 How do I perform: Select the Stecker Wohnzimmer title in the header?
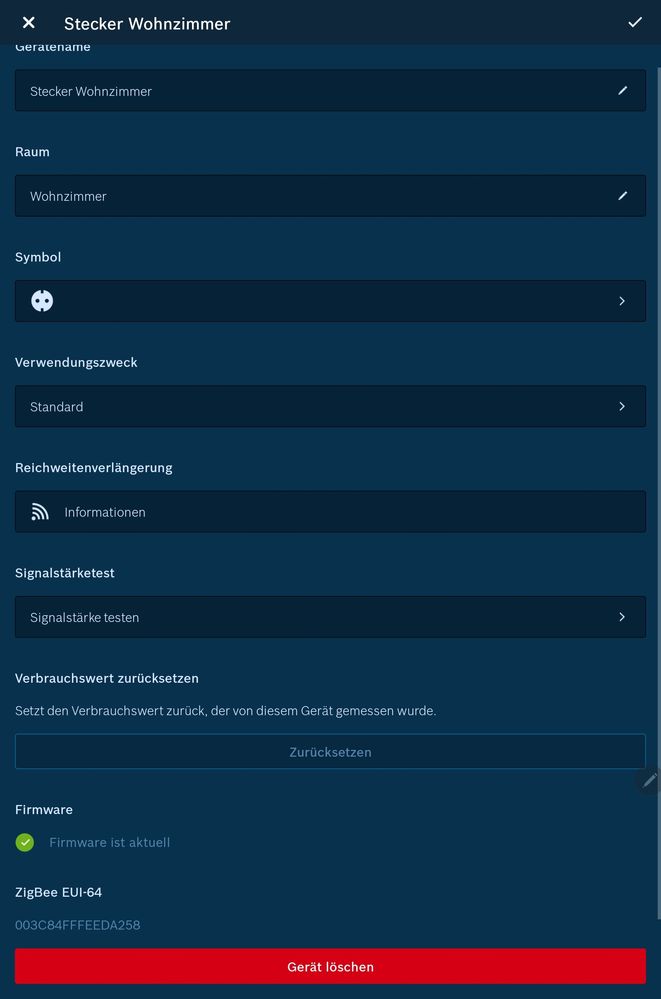point(146,22)
